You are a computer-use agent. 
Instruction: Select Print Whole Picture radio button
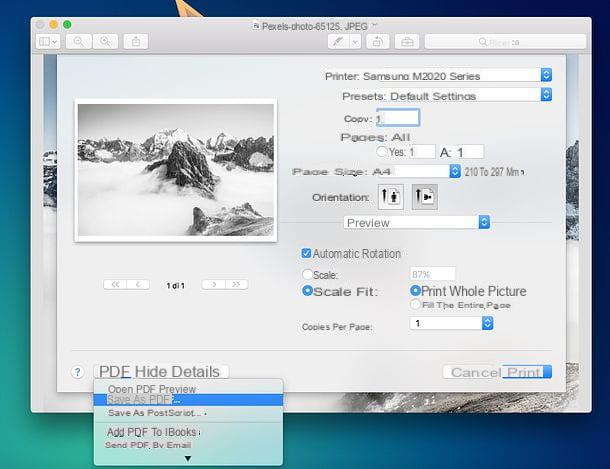415,290
